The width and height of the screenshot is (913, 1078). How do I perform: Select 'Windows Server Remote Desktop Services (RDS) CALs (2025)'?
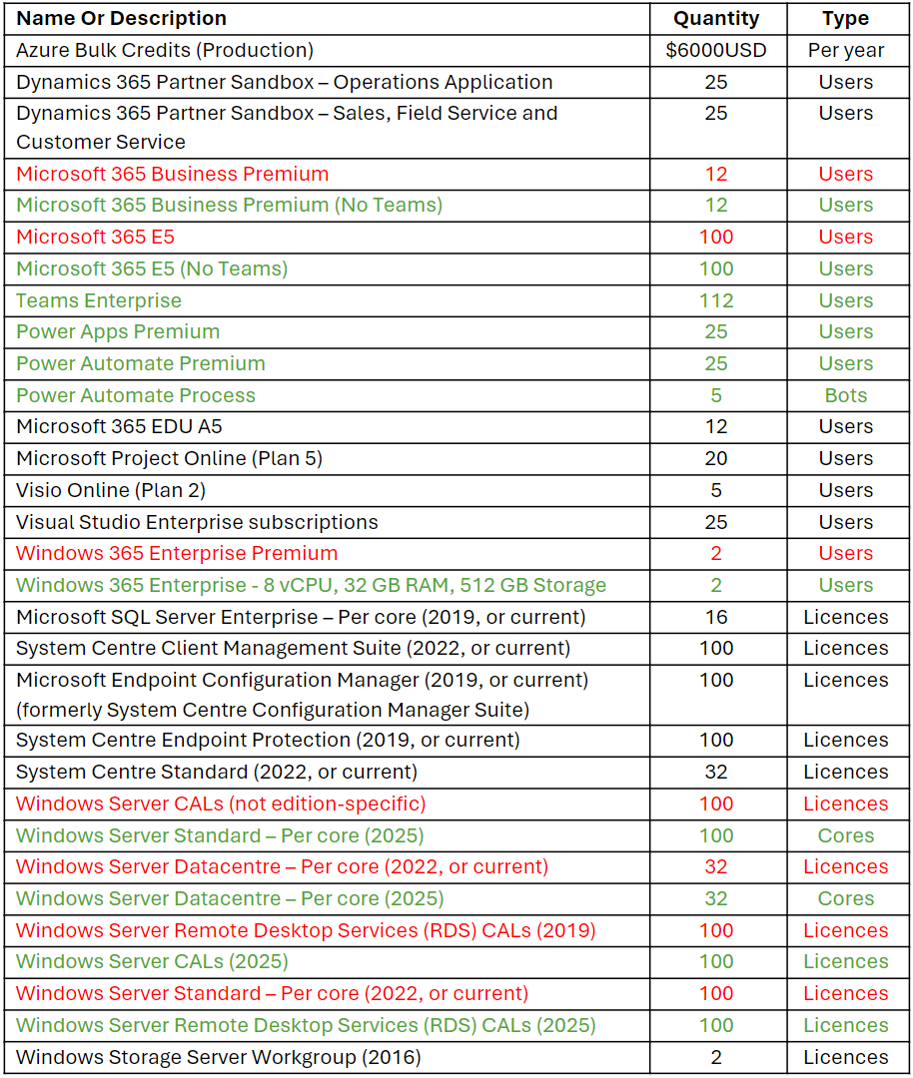[306, 1025]
